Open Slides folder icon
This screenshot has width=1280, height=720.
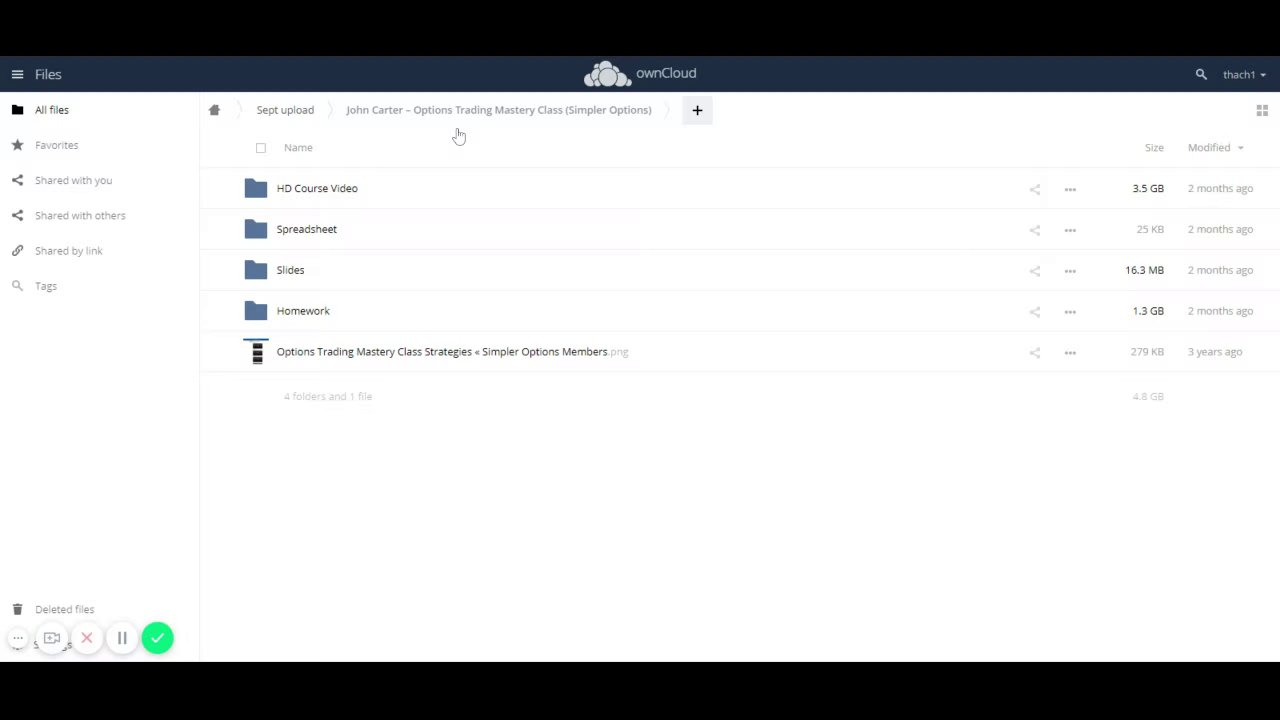click(x=256, y=270)
